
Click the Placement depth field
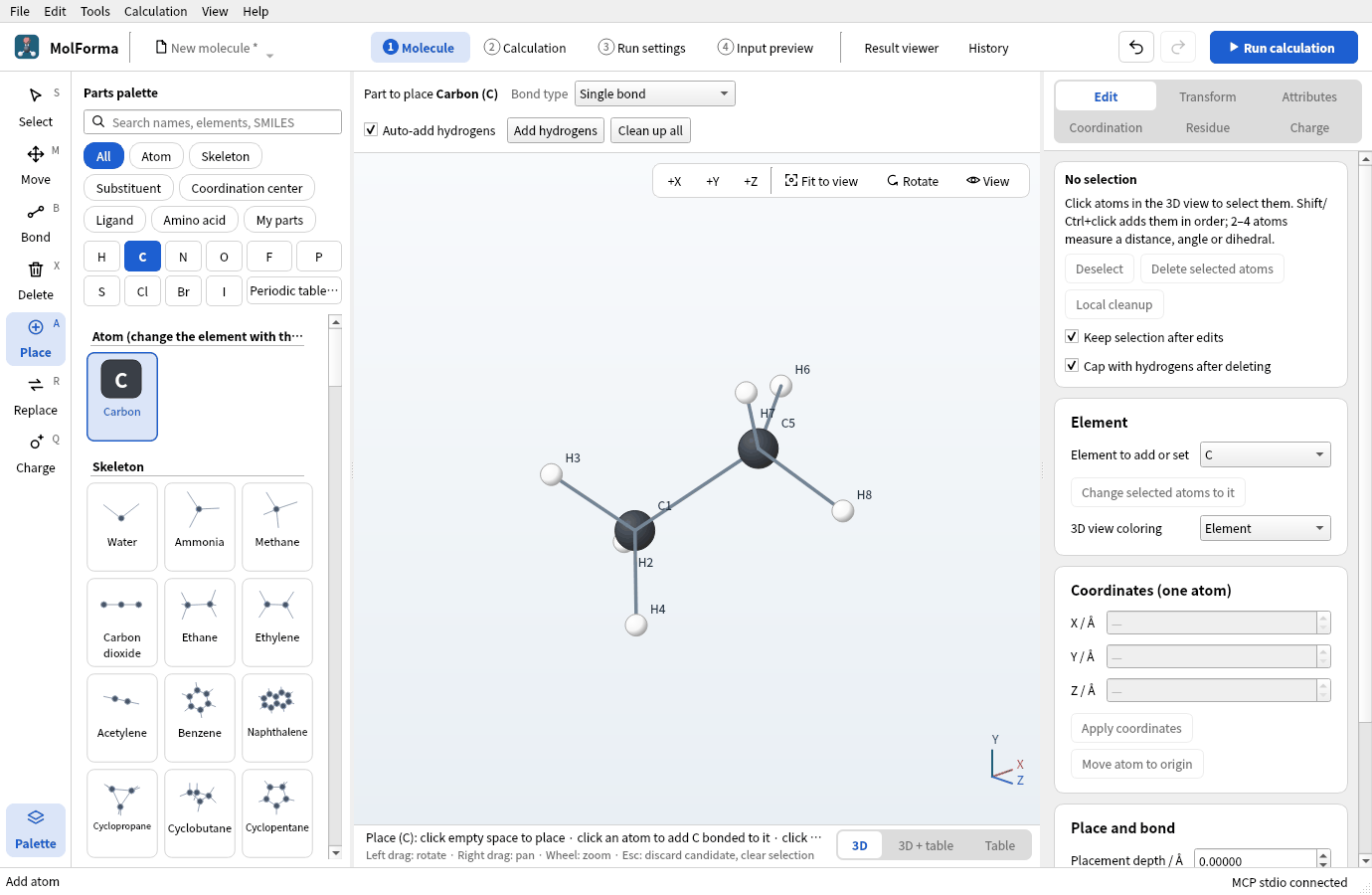click(1256, 861)
